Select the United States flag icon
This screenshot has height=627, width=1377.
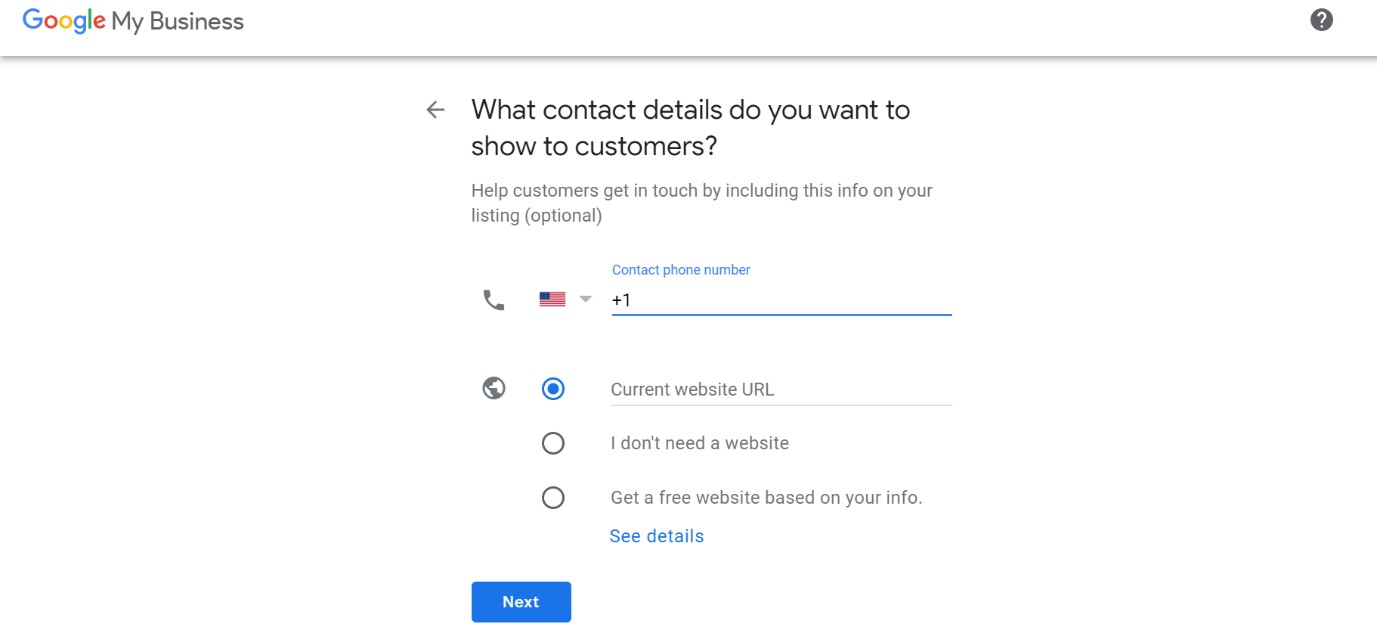point(552,299)
